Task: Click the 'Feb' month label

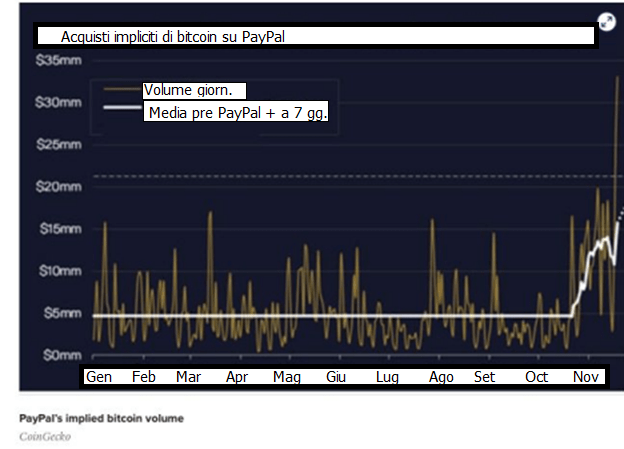Action: (x=144, y=377)
